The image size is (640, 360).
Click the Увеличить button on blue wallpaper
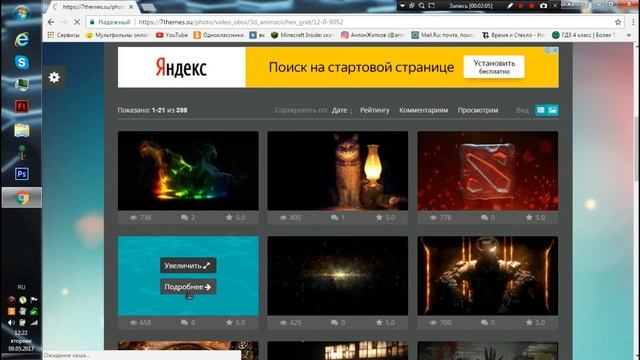click(188, 265)
